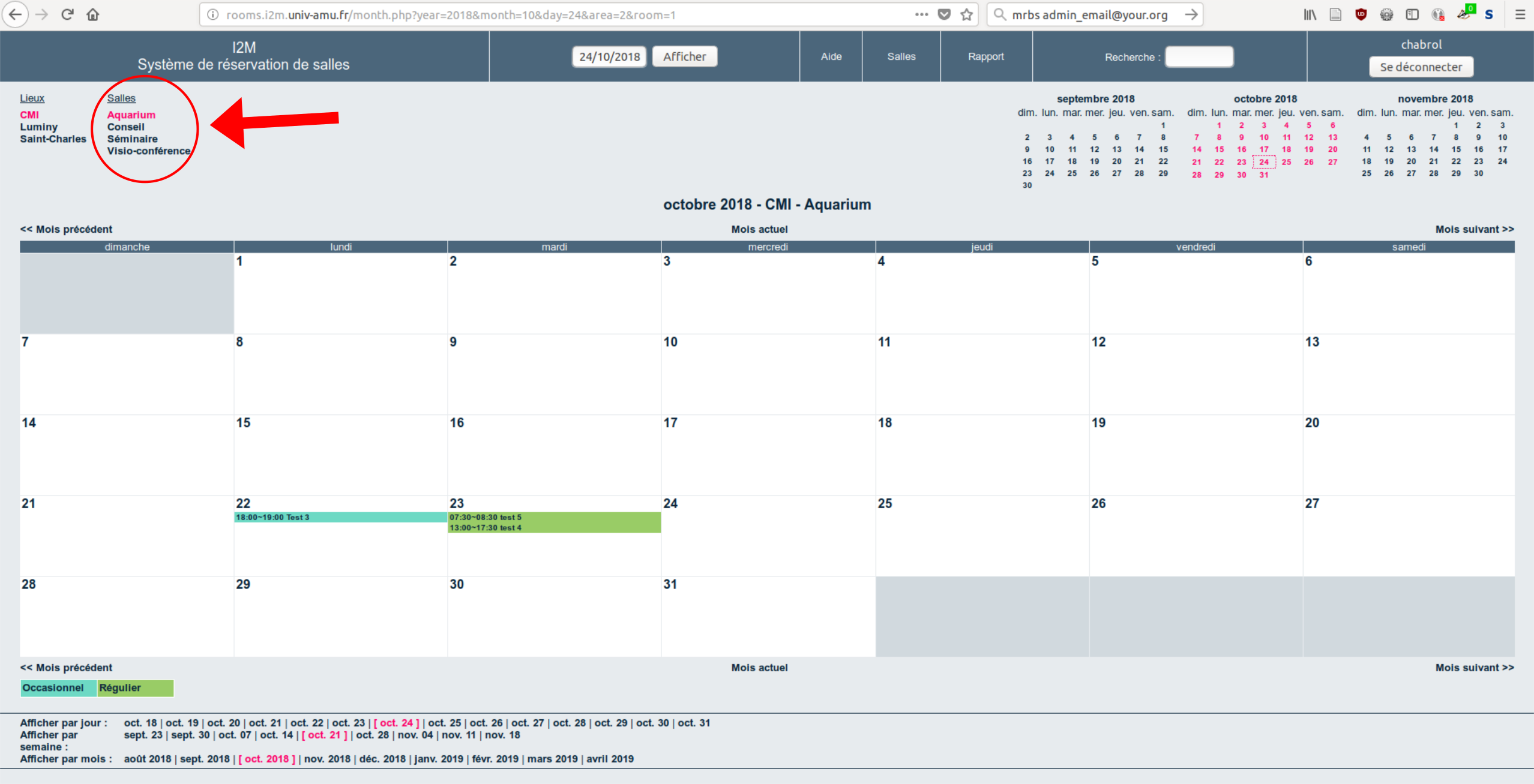This screenshot has height=784, width=1534.
Task: Go to the browser home page icon
Action: (x=92, y=14)
